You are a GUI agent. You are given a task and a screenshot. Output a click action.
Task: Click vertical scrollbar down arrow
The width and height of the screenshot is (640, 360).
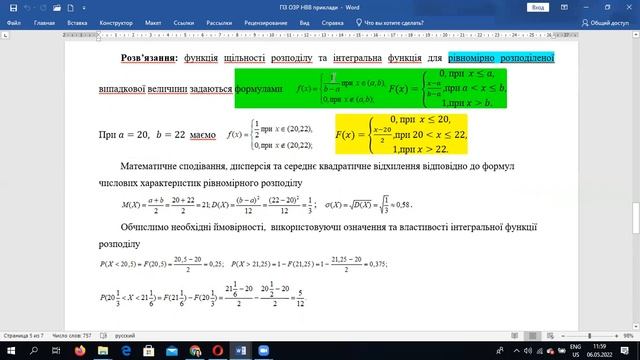click(636, 326)
